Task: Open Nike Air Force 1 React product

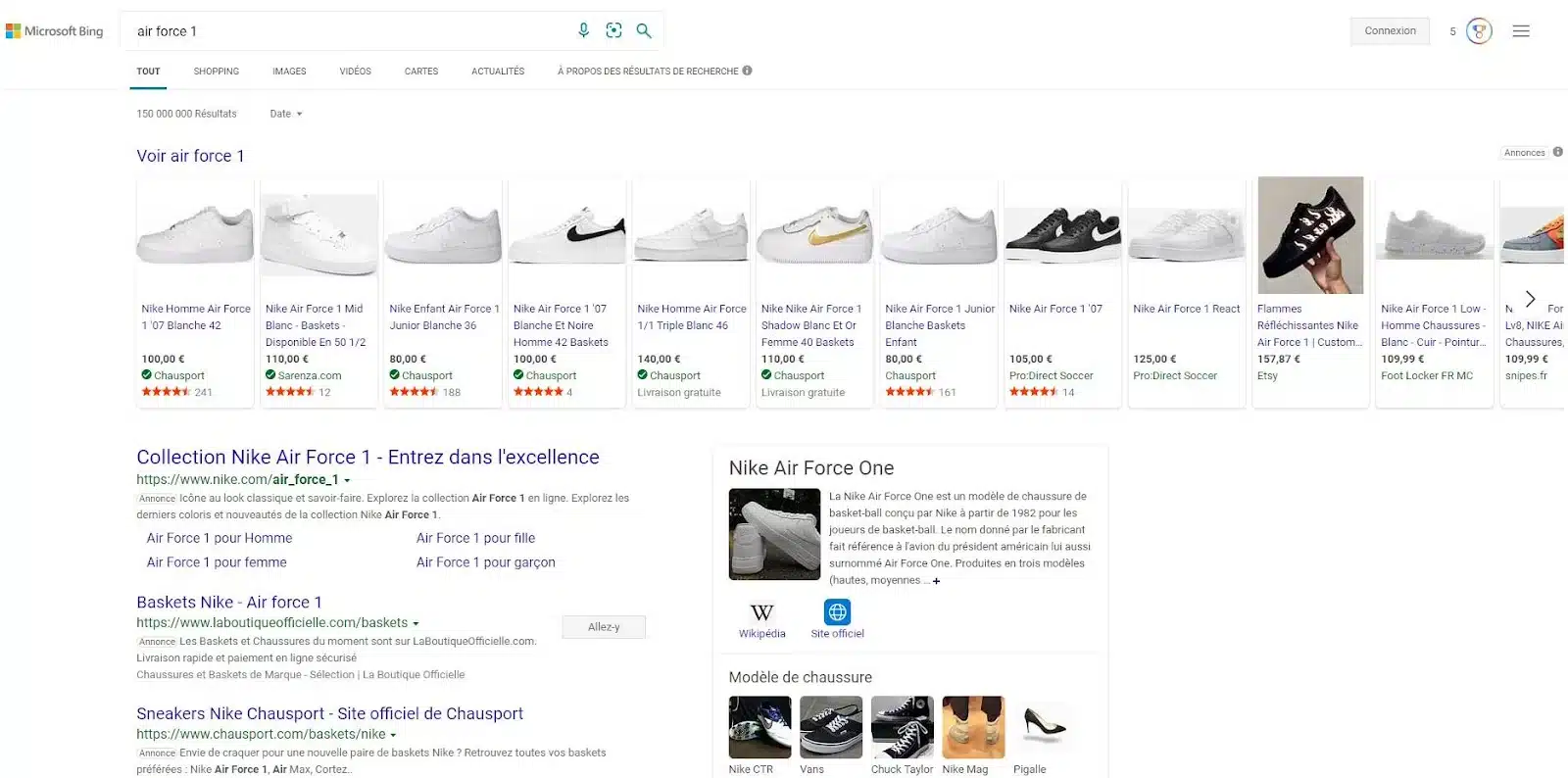Action: pyautogui.click(x=1187, y=292)
